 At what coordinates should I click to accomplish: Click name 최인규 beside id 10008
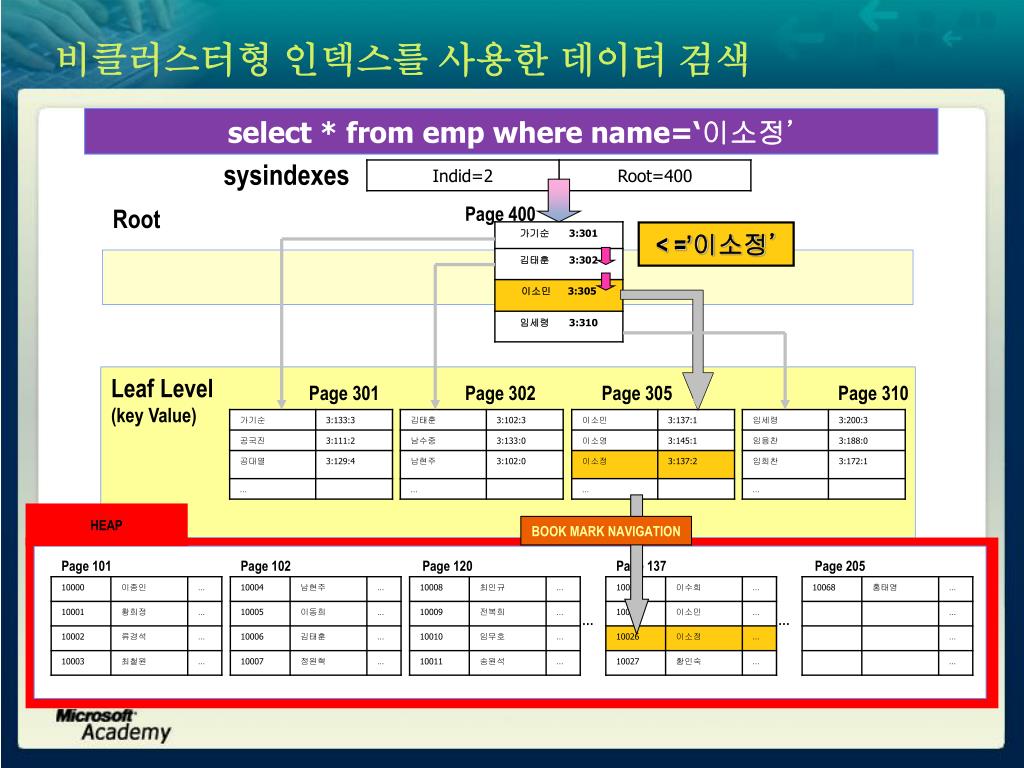pyautogui.click(x=492, y=588)
